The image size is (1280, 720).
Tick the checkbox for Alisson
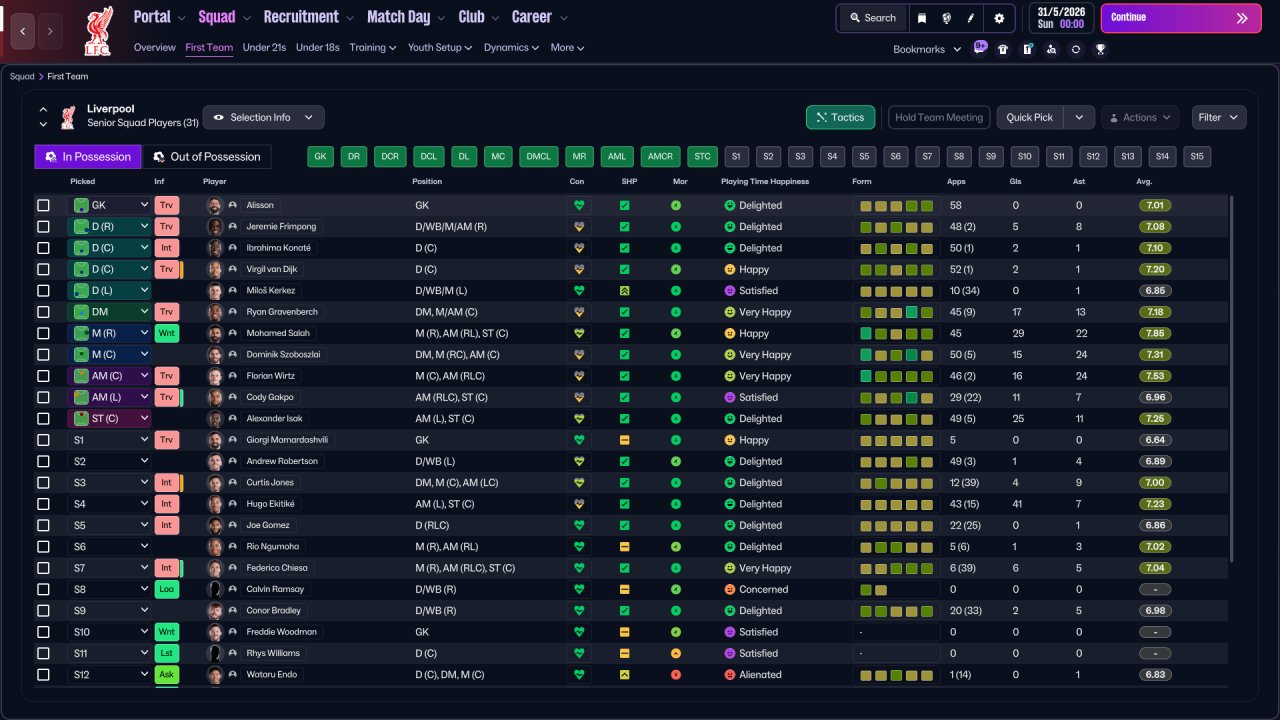click(x=43, y=205)
